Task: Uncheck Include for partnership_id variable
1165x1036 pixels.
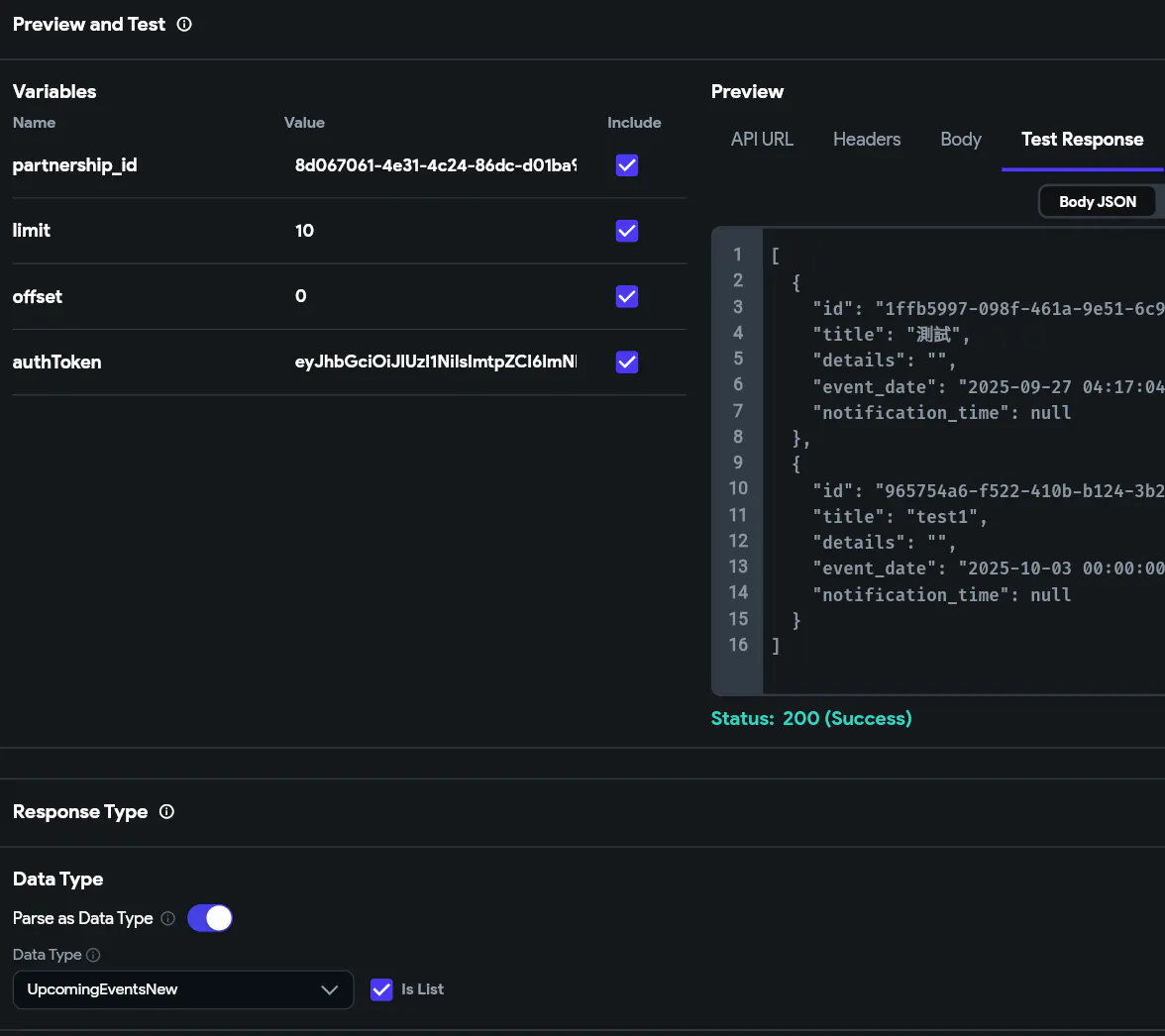Action: (626, 165)
